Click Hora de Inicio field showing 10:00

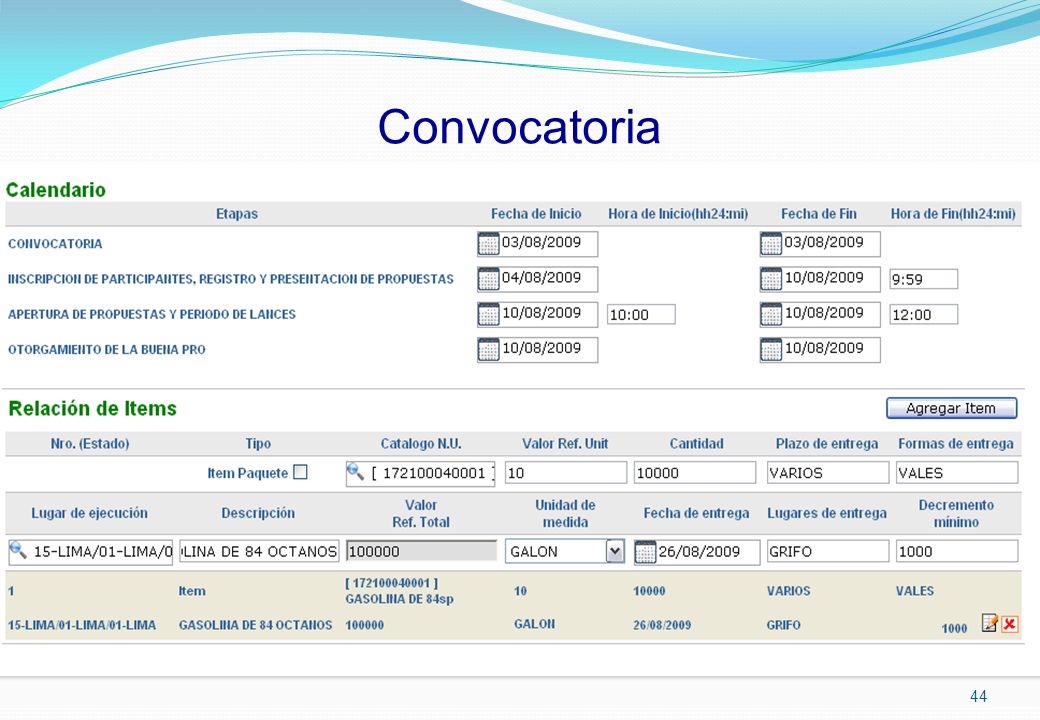tap(641, 314)
